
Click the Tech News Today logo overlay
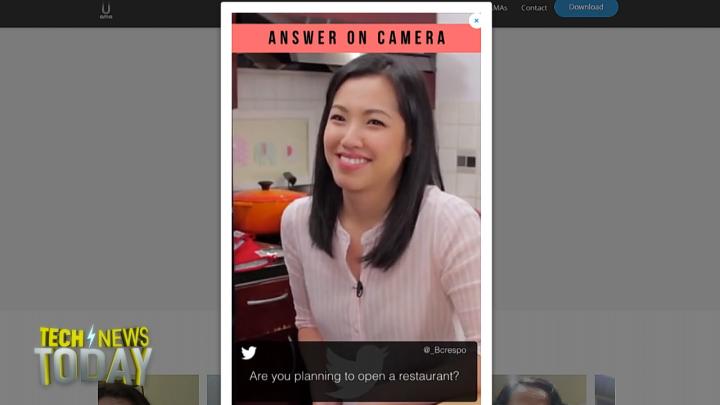point(93,355)
